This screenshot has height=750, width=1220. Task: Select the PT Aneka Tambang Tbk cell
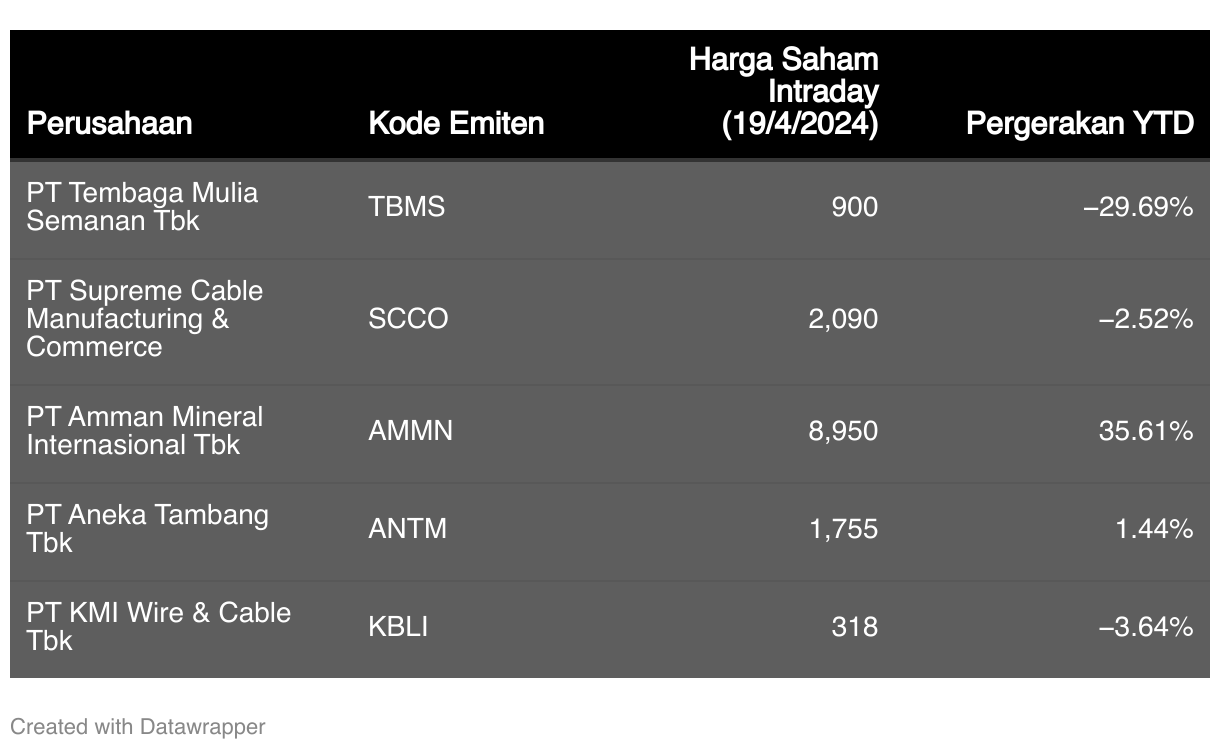(148, 529)
